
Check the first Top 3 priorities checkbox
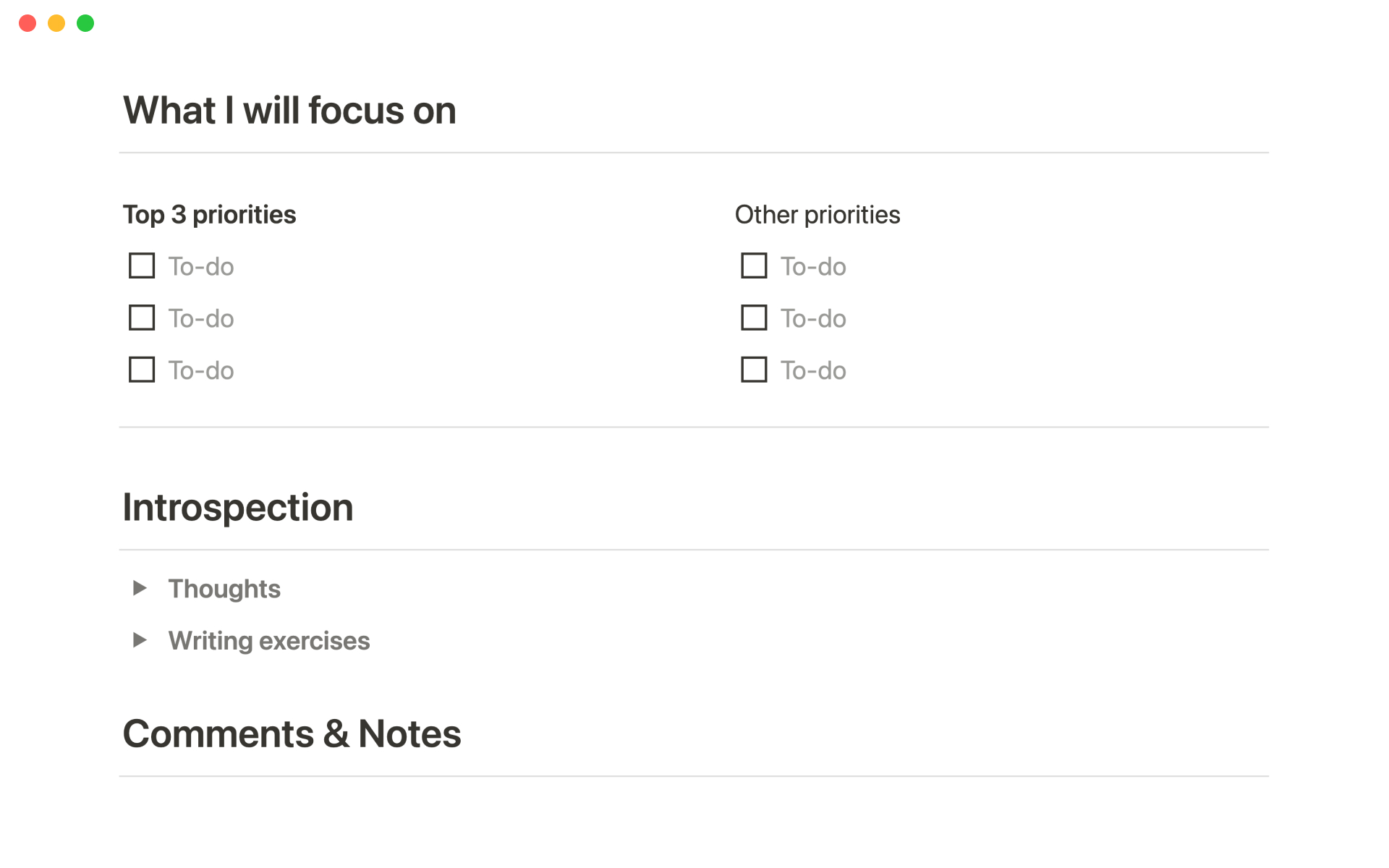point(142,265)
